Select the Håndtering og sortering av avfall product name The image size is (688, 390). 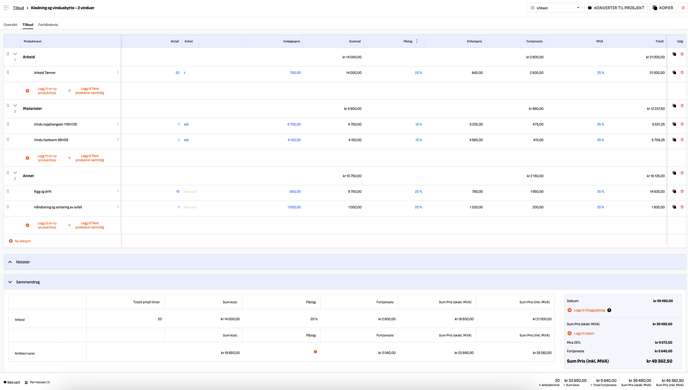coord(58,207)
